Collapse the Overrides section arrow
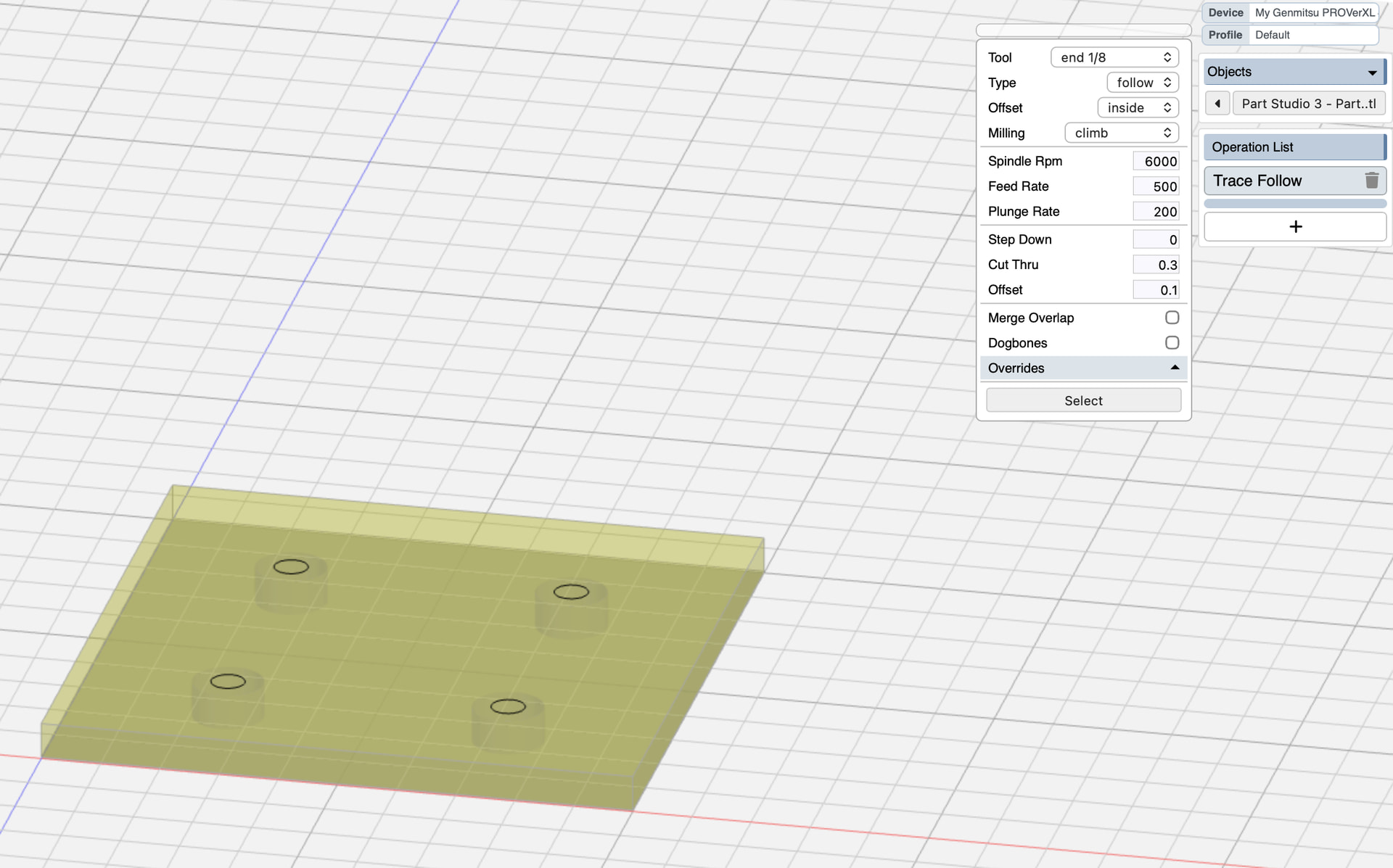This screenshot has height=868, width=1393. pyautogui.click(x=1174, y=368)
